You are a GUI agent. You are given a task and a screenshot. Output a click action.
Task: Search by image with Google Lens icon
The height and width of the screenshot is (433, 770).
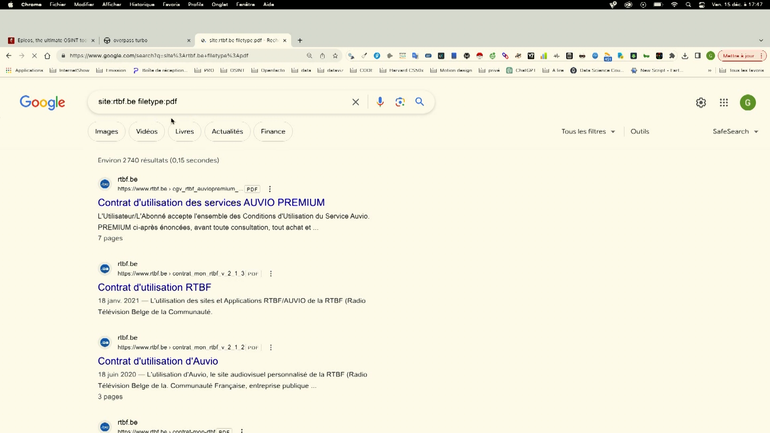click(x=400, y=102)
